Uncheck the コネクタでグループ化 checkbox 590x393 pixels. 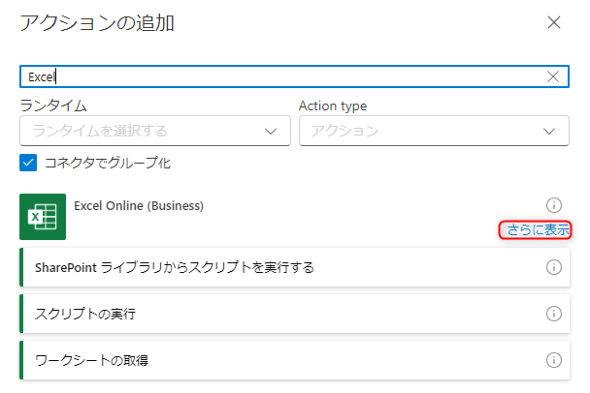(x=28, y=163)
